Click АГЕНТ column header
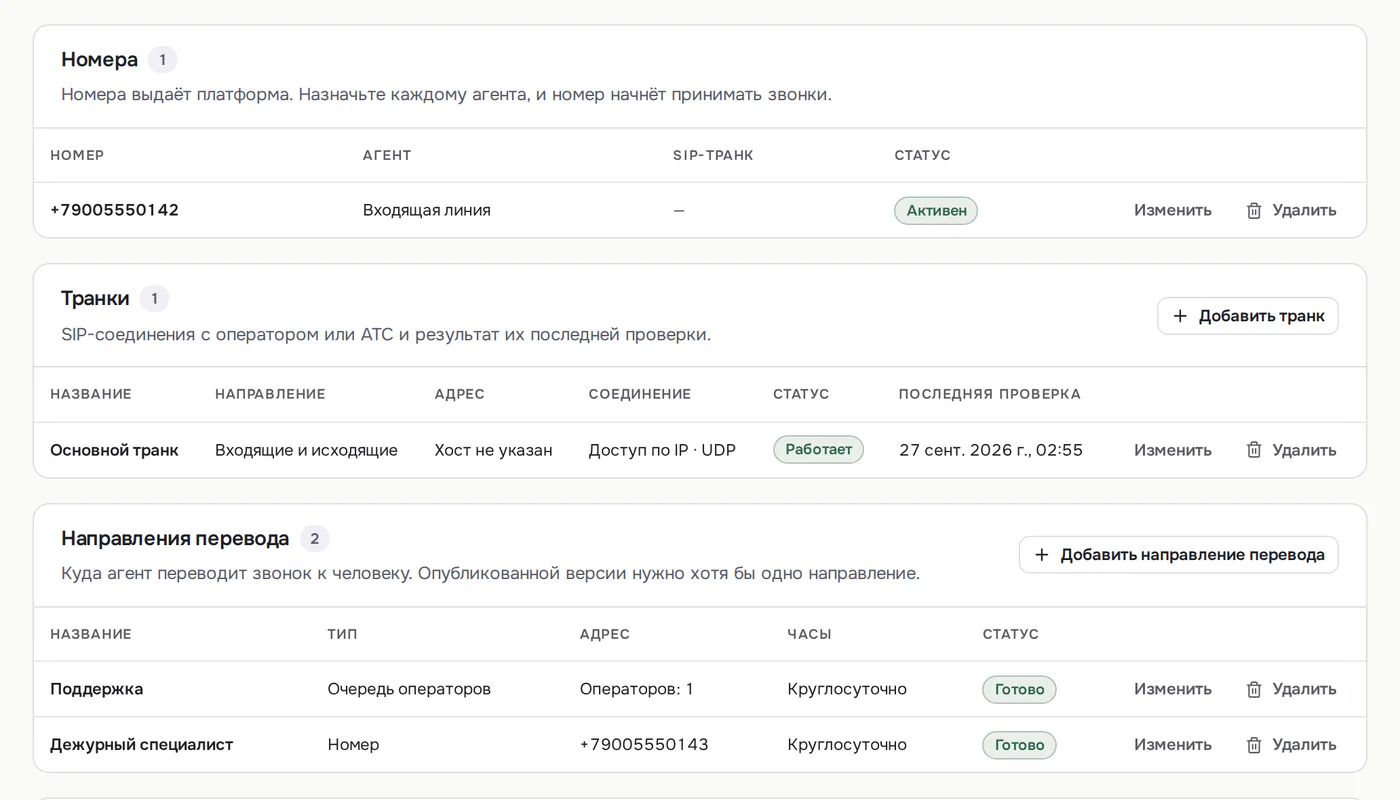This screenshot has width=1400, height=800. [387, 155]
